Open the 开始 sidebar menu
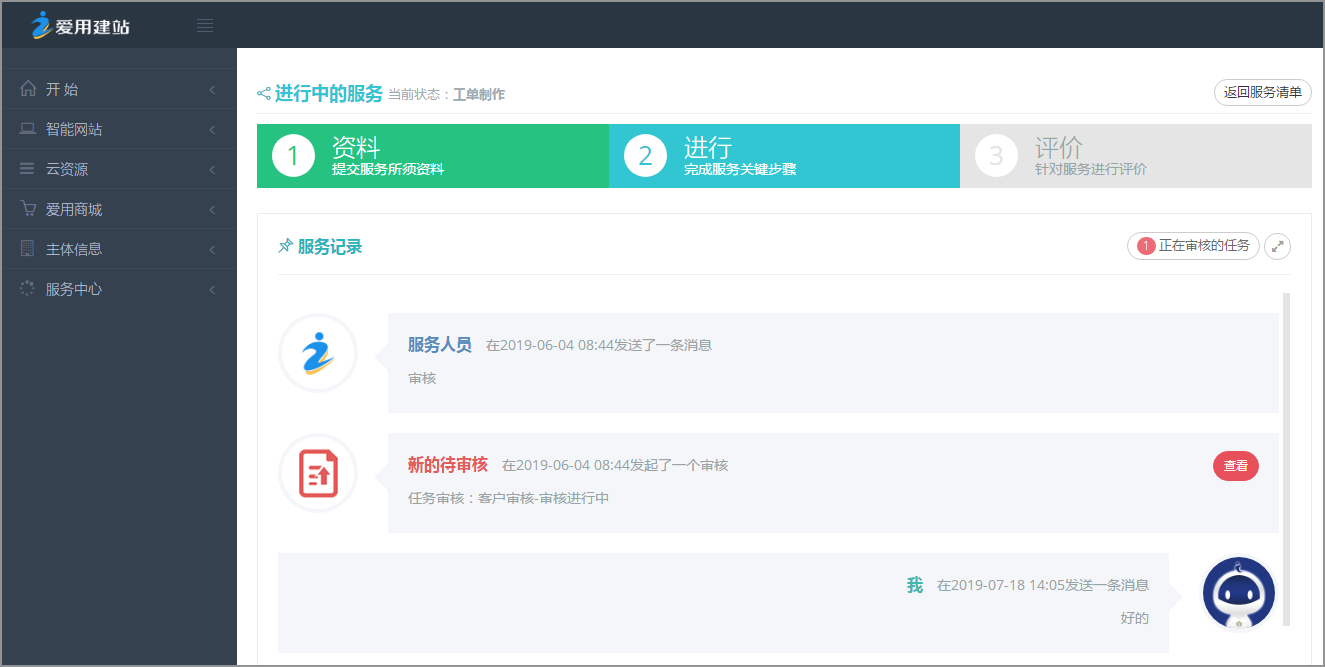Viewport: 1325px width, 667px height. 119,89
